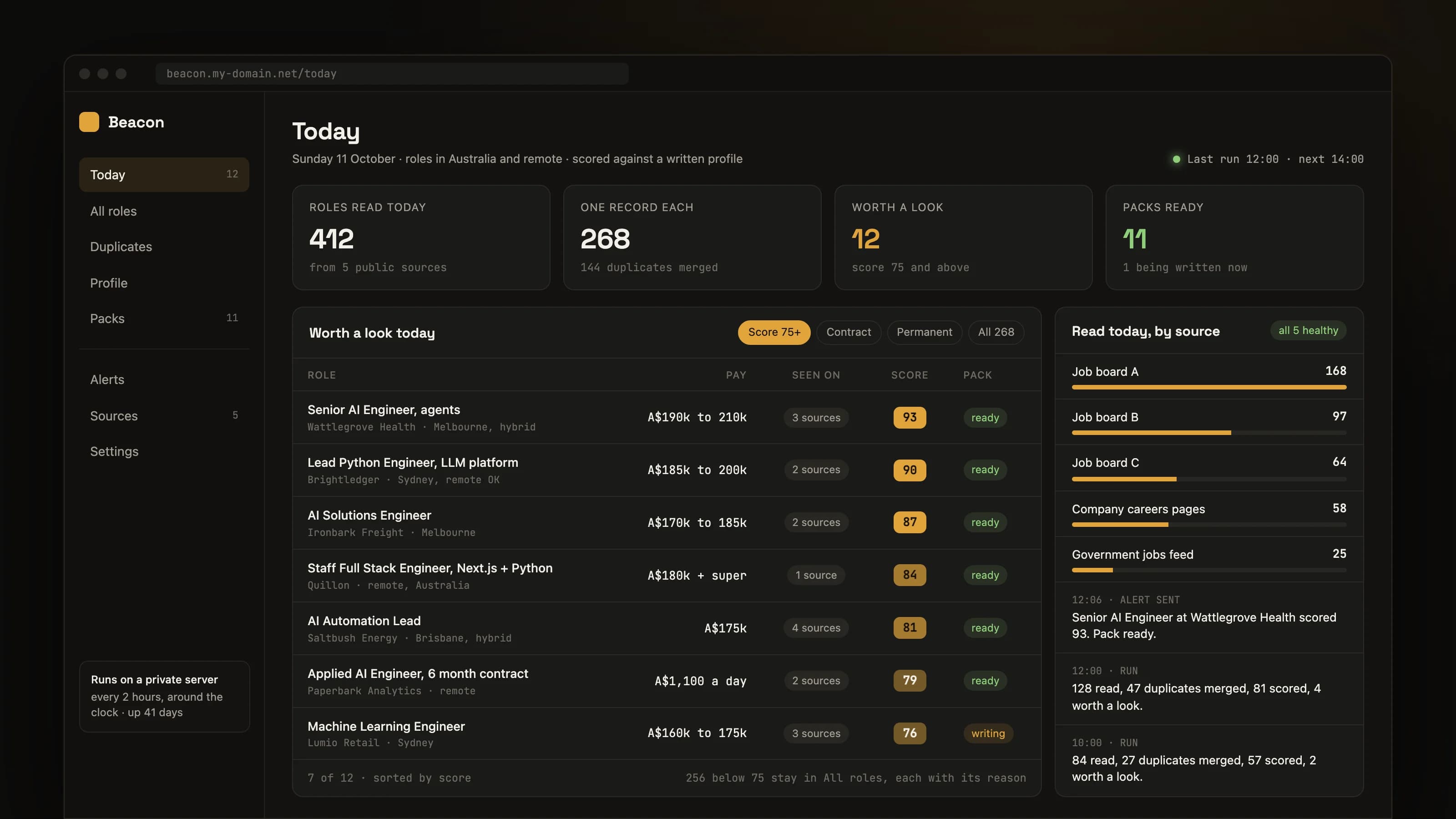Viewport: 1456px width, 819px height.
Task: Open the Today sidebar item
Action: click(x=164, y=175)
